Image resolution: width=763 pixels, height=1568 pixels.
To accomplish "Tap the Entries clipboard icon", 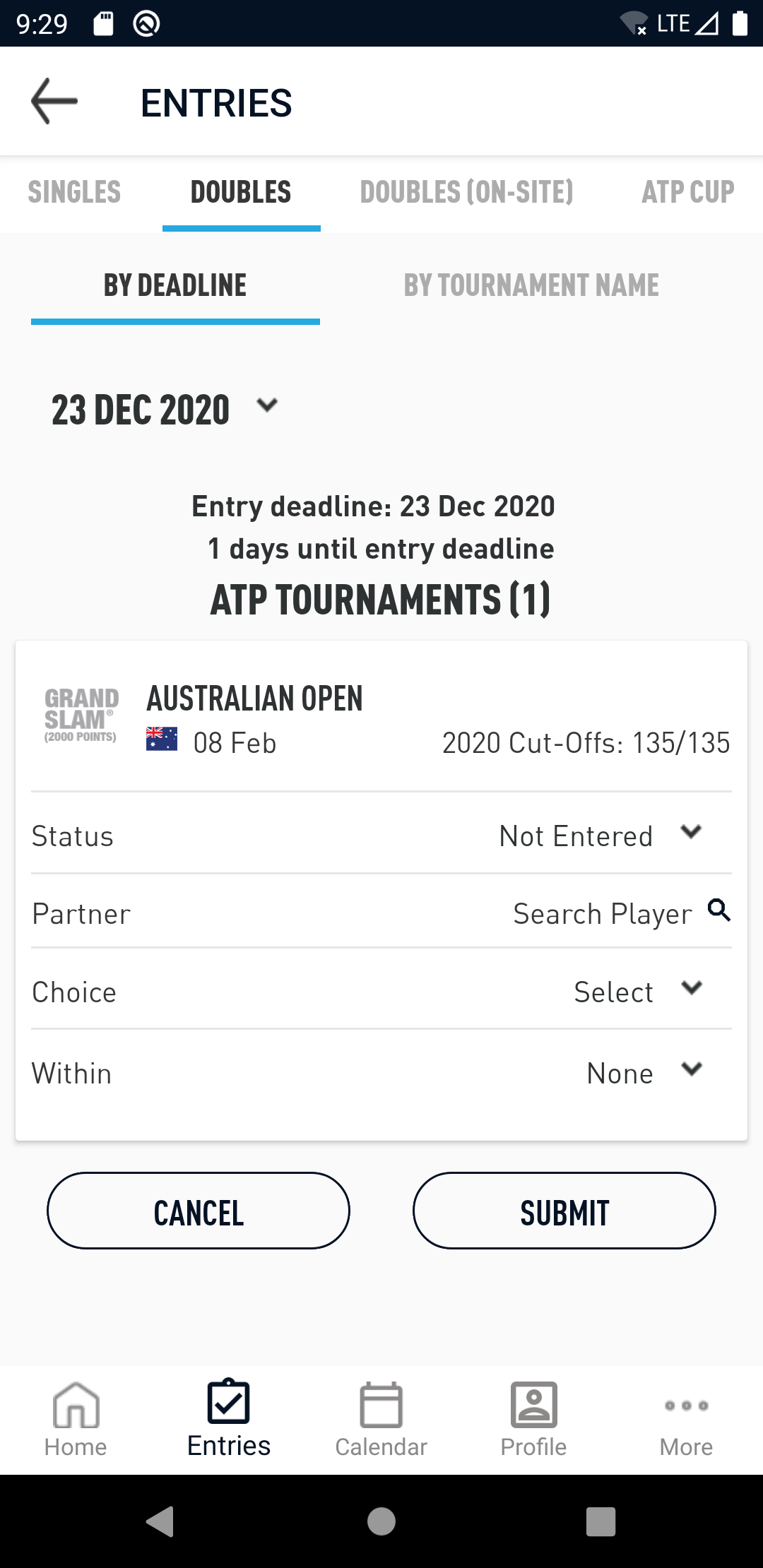I will (229, 1402).
